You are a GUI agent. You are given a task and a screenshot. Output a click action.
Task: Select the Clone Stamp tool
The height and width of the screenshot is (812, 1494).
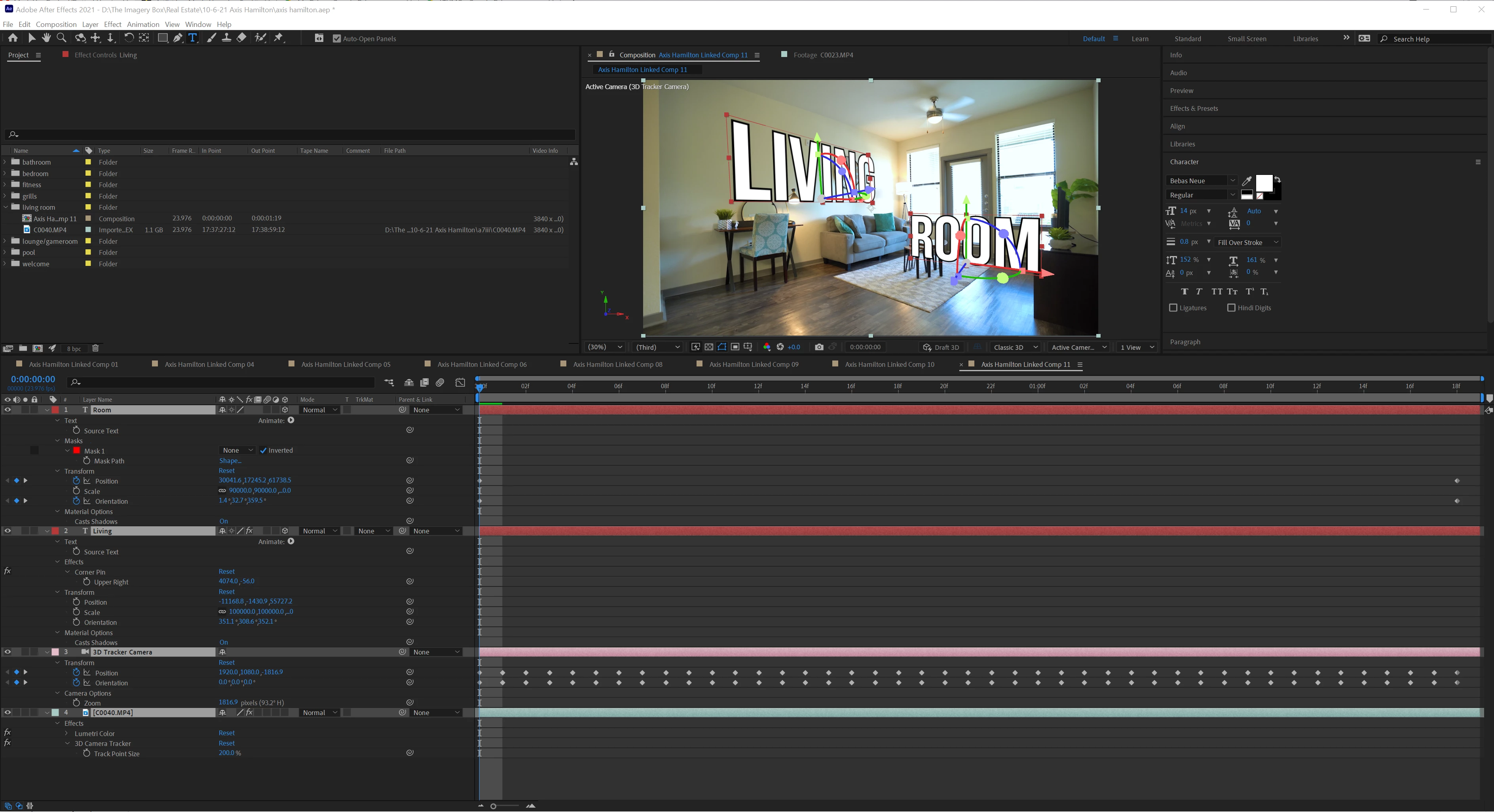coord(226,38)
